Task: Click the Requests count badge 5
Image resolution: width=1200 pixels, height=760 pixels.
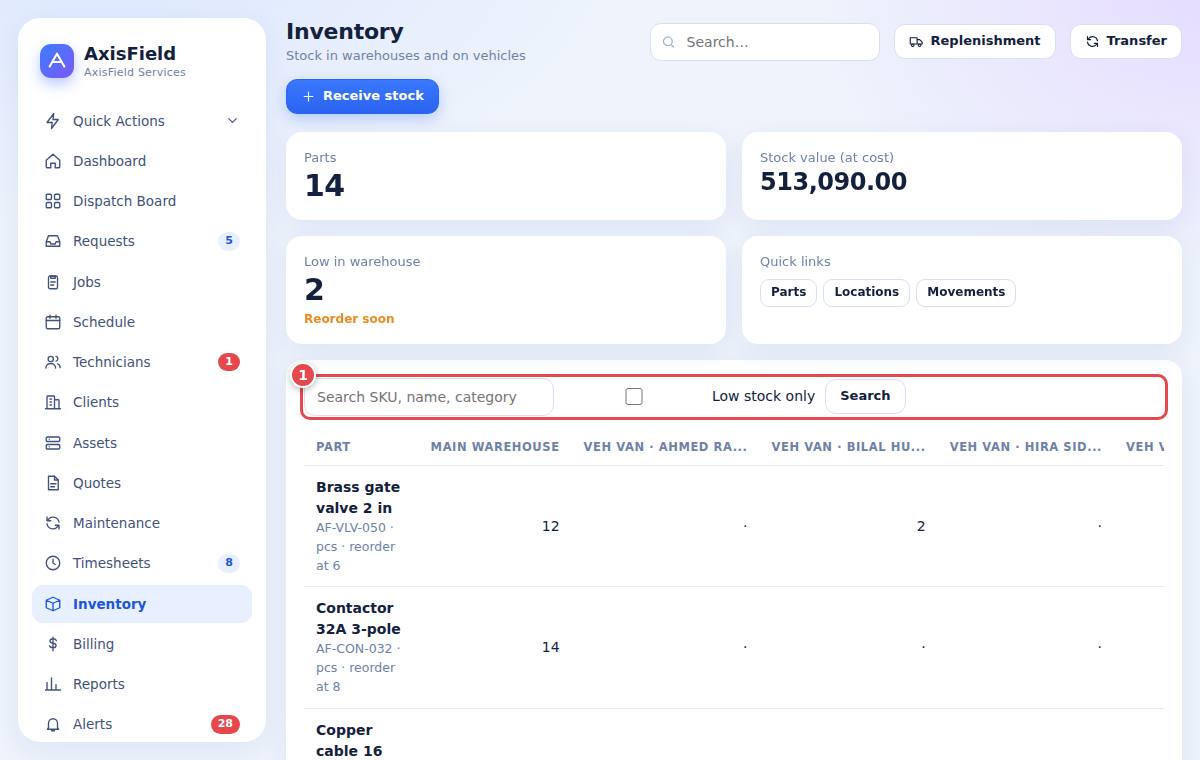Action: point(229,241)
